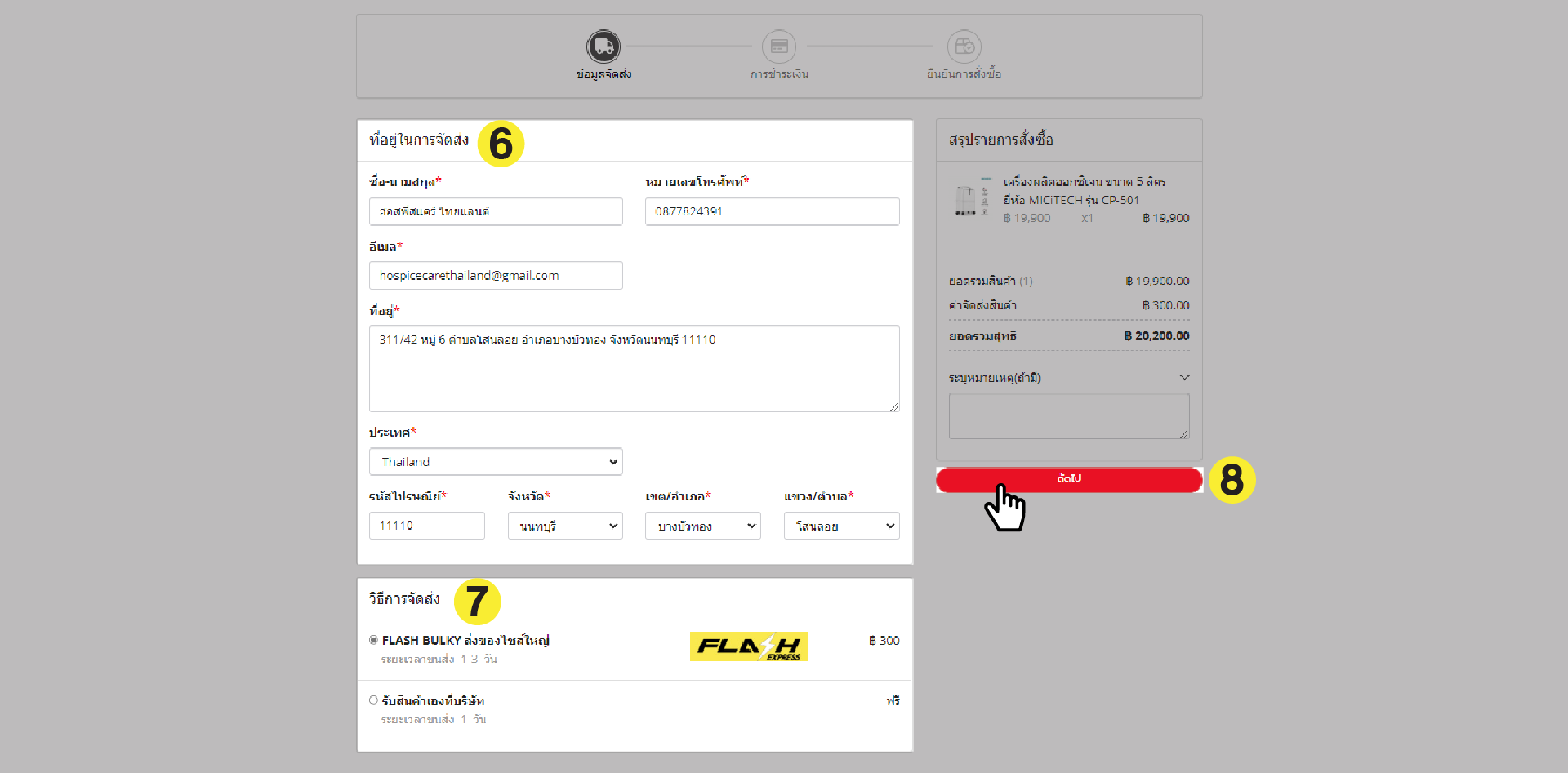Open the country dropdown showing Thailand
1568x773 pixels.
coord(496,462)
